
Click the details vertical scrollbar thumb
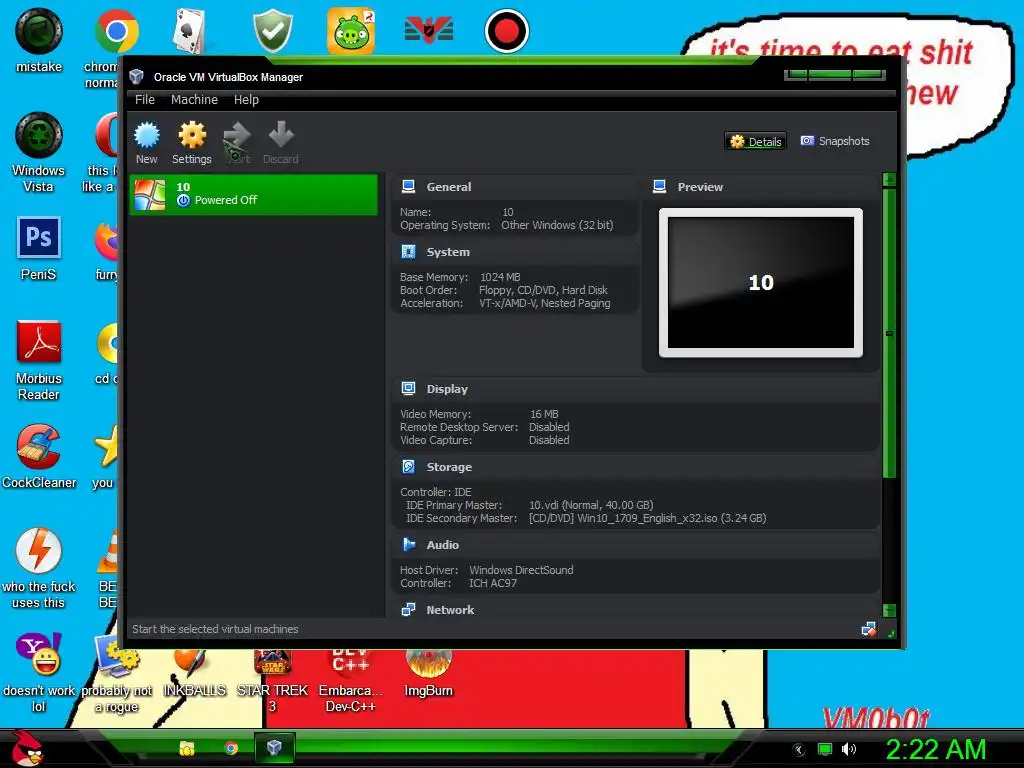889,333
